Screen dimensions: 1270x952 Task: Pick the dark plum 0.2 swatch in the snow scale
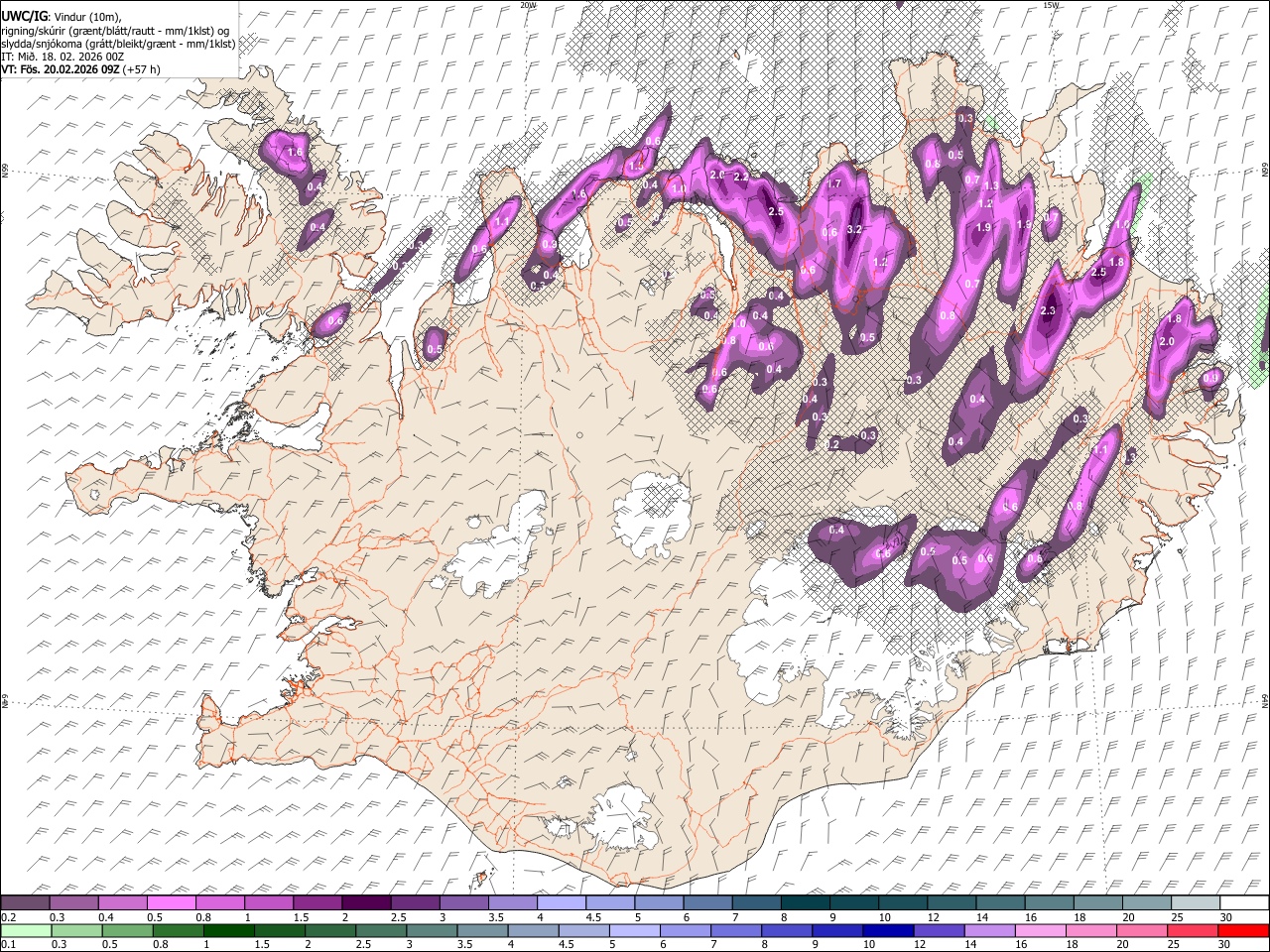click(25, 903)
